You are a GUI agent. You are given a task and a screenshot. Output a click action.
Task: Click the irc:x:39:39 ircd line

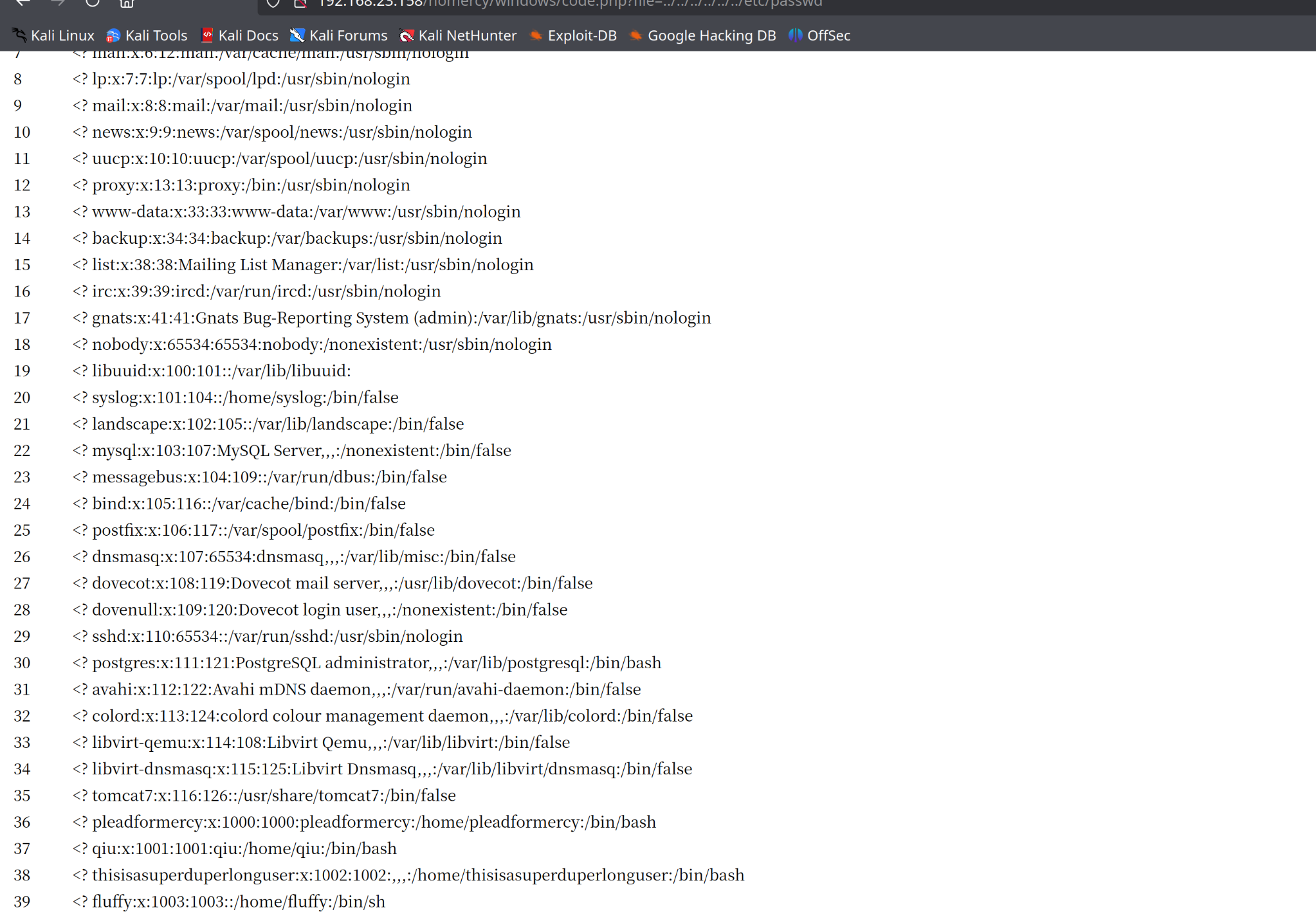click(257, 291)
